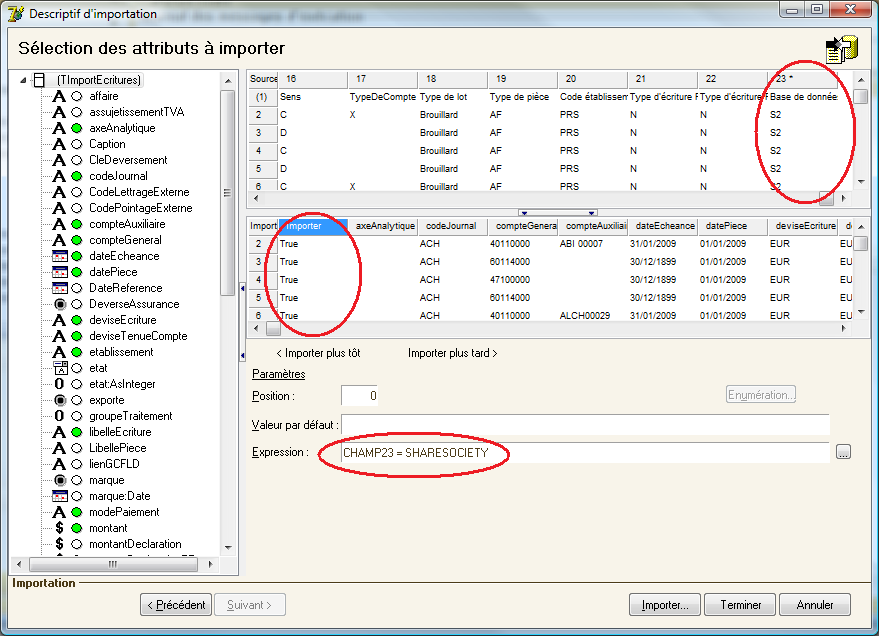Click the boolean icon beside DeverseAssurance
This screenshot has width=879, height=636.
tap(59, 304)
